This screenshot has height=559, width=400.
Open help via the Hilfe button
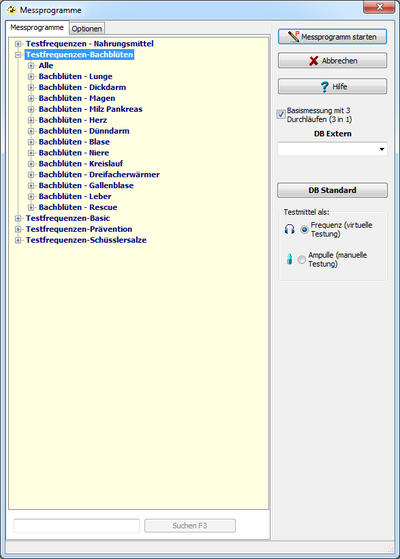point(332,86)
